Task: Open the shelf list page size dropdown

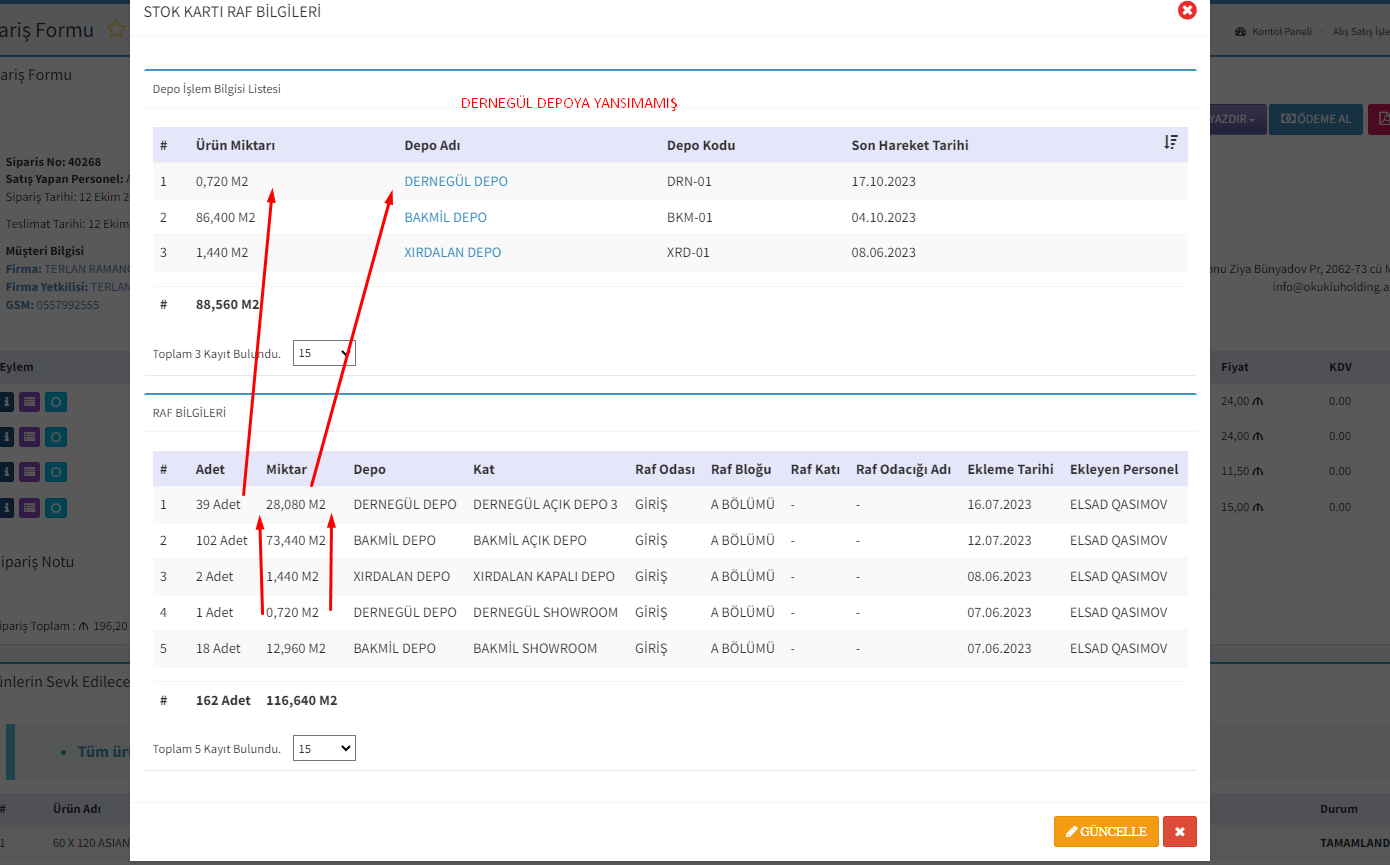Action: (x=324, y=748)
